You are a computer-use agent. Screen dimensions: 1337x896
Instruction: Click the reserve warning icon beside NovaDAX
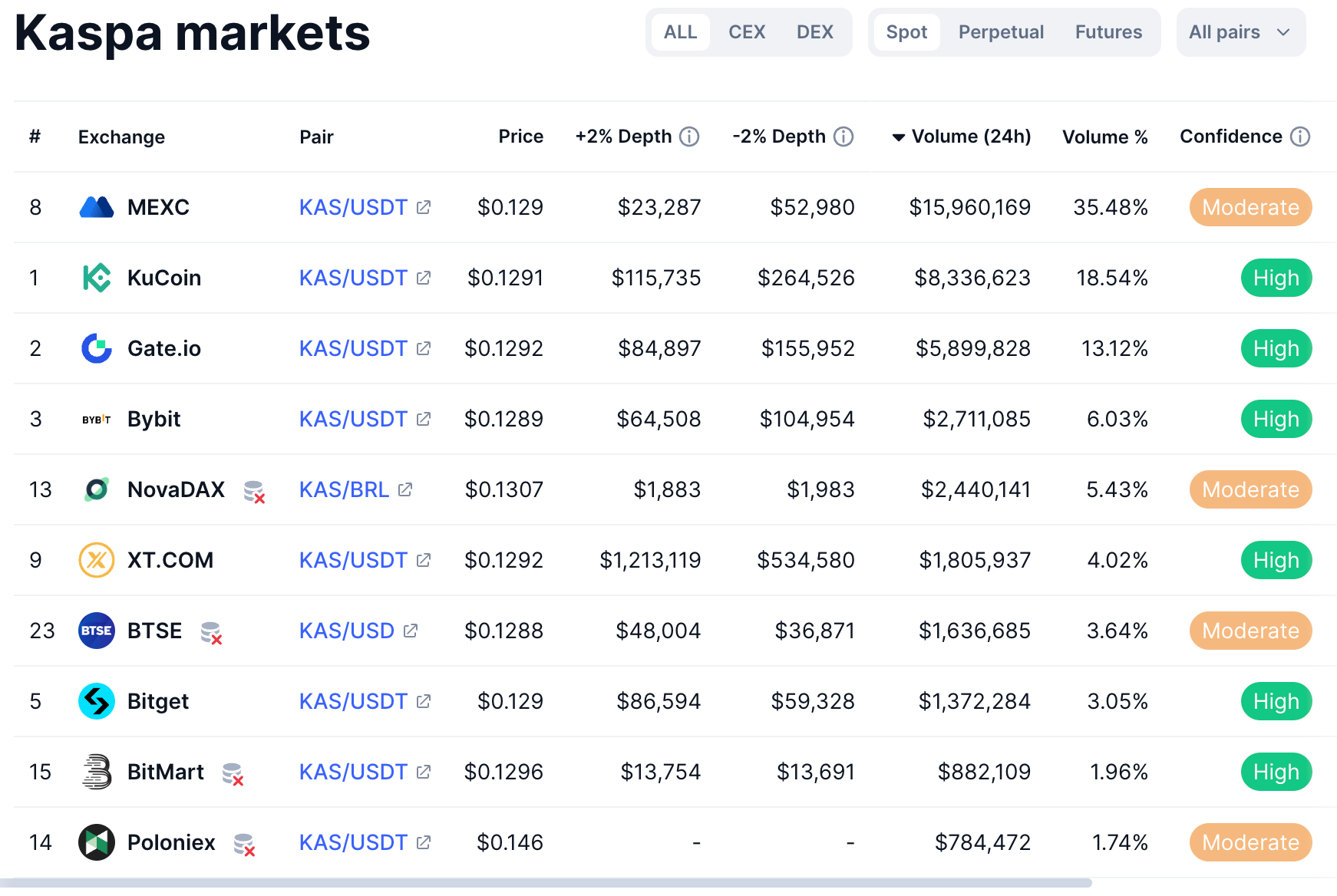pyautogui.click(x=254, y=492)
